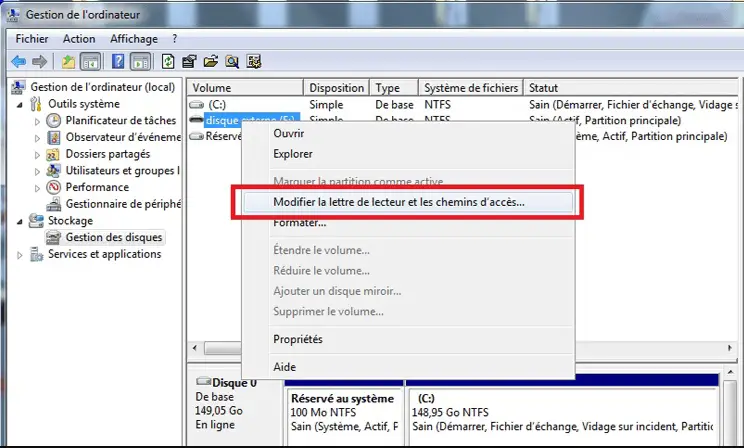Image resolution: width=744 pixels, height=448 pixels.
Task: Select the (C:) volume row
Action: [463, 104]
